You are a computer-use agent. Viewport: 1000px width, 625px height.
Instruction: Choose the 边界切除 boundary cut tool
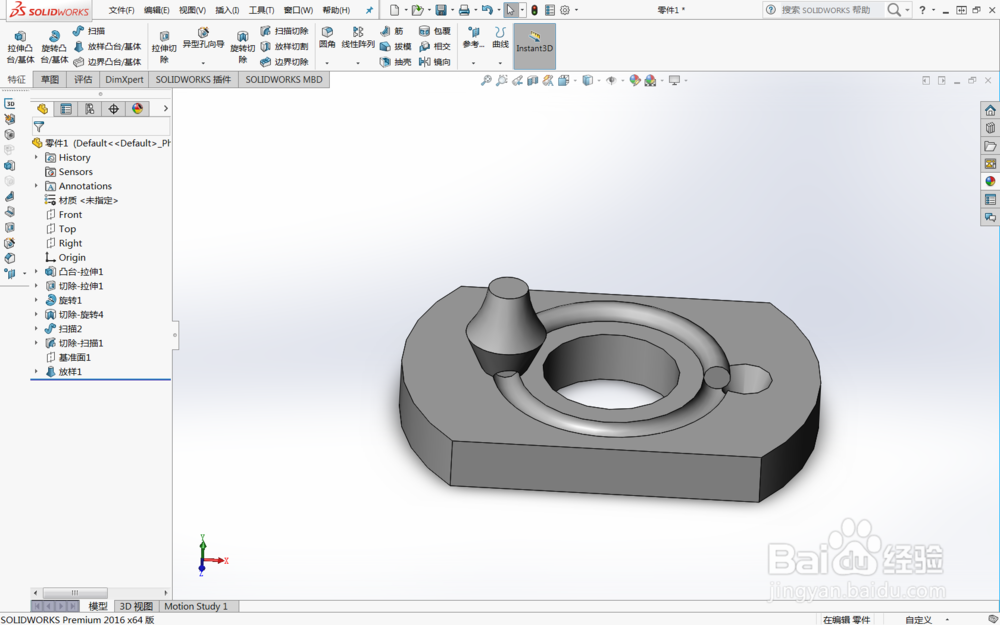point(284,62)
